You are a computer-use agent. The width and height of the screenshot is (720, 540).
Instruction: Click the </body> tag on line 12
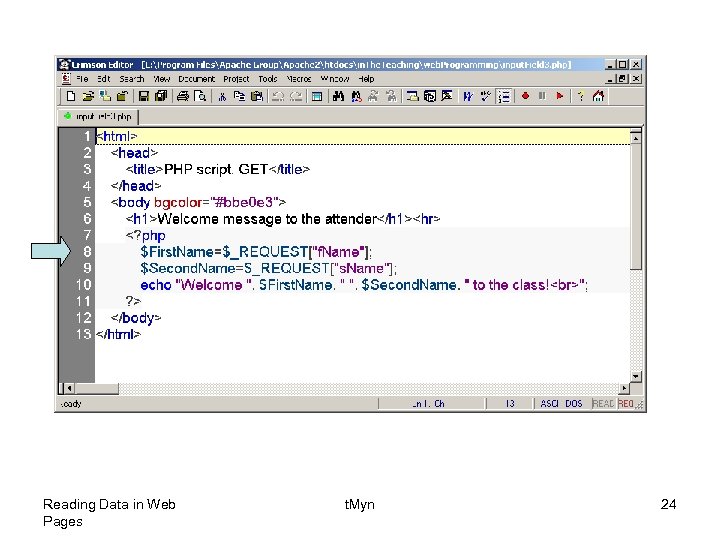coord(136,318)
